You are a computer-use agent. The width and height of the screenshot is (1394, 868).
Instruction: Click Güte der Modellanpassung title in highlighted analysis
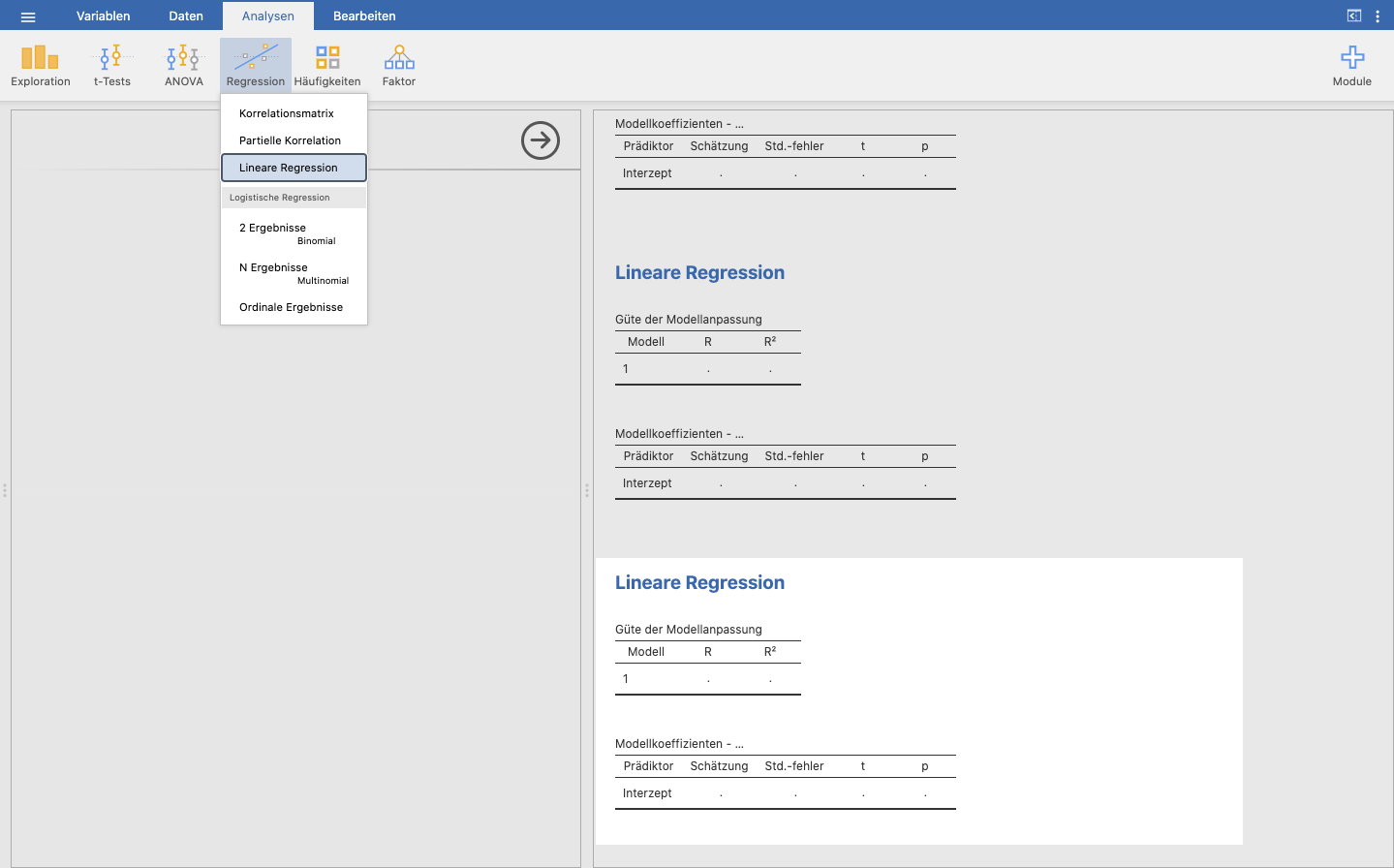pos(689,630)
